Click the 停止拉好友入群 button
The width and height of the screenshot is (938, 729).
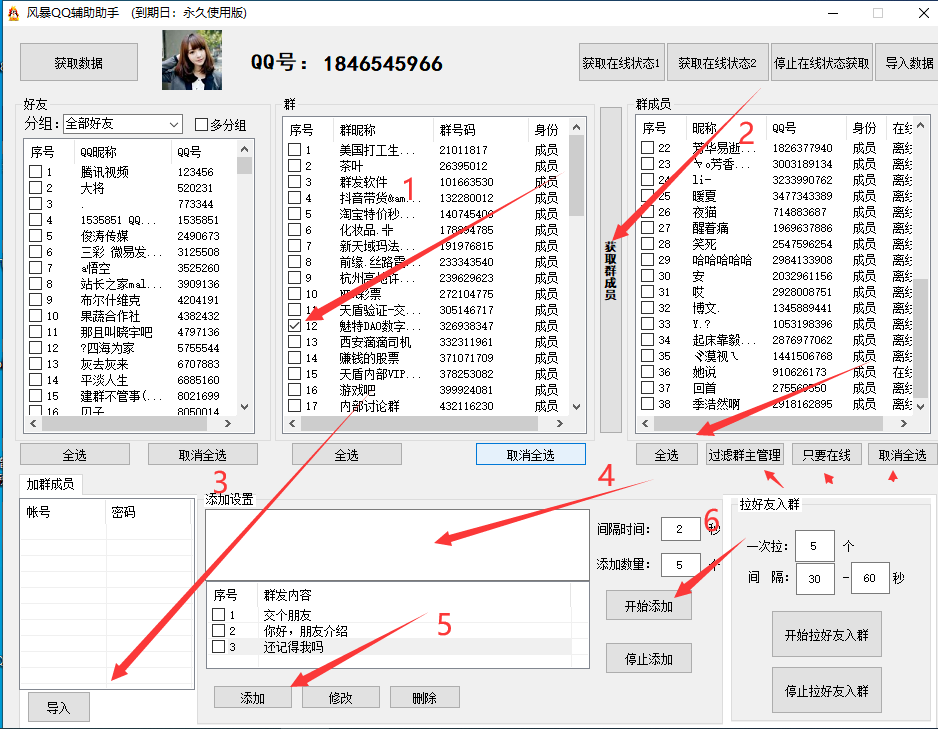827,691
